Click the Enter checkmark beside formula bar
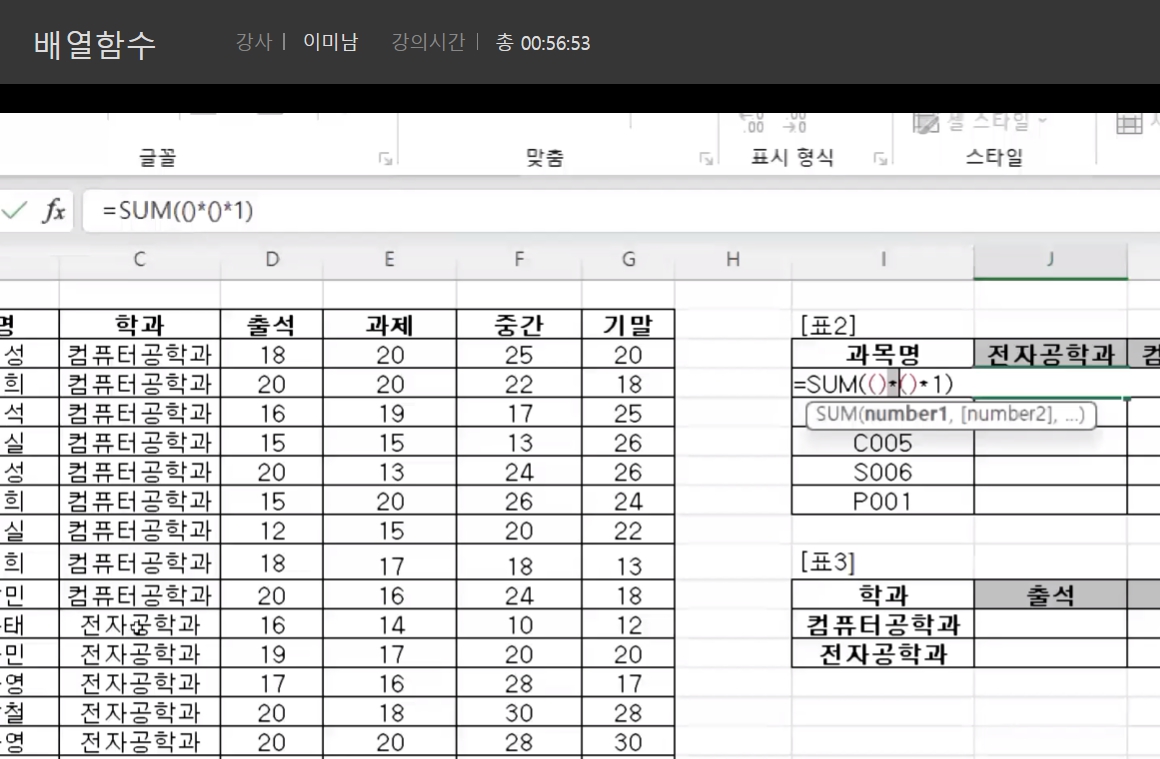 pos(14,211)
